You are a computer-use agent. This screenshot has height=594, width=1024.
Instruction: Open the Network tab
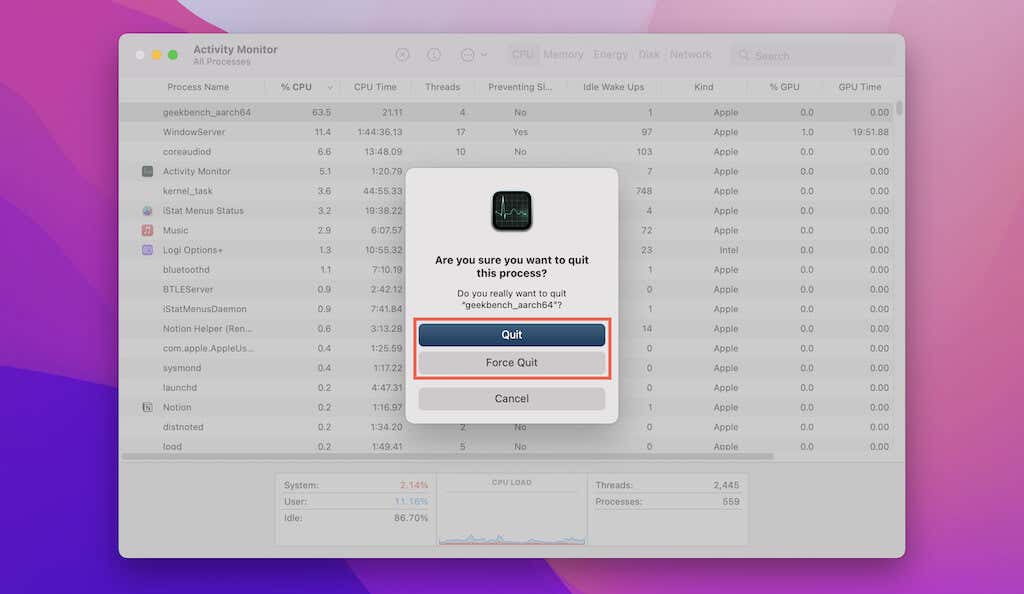[x=692, y=54]
